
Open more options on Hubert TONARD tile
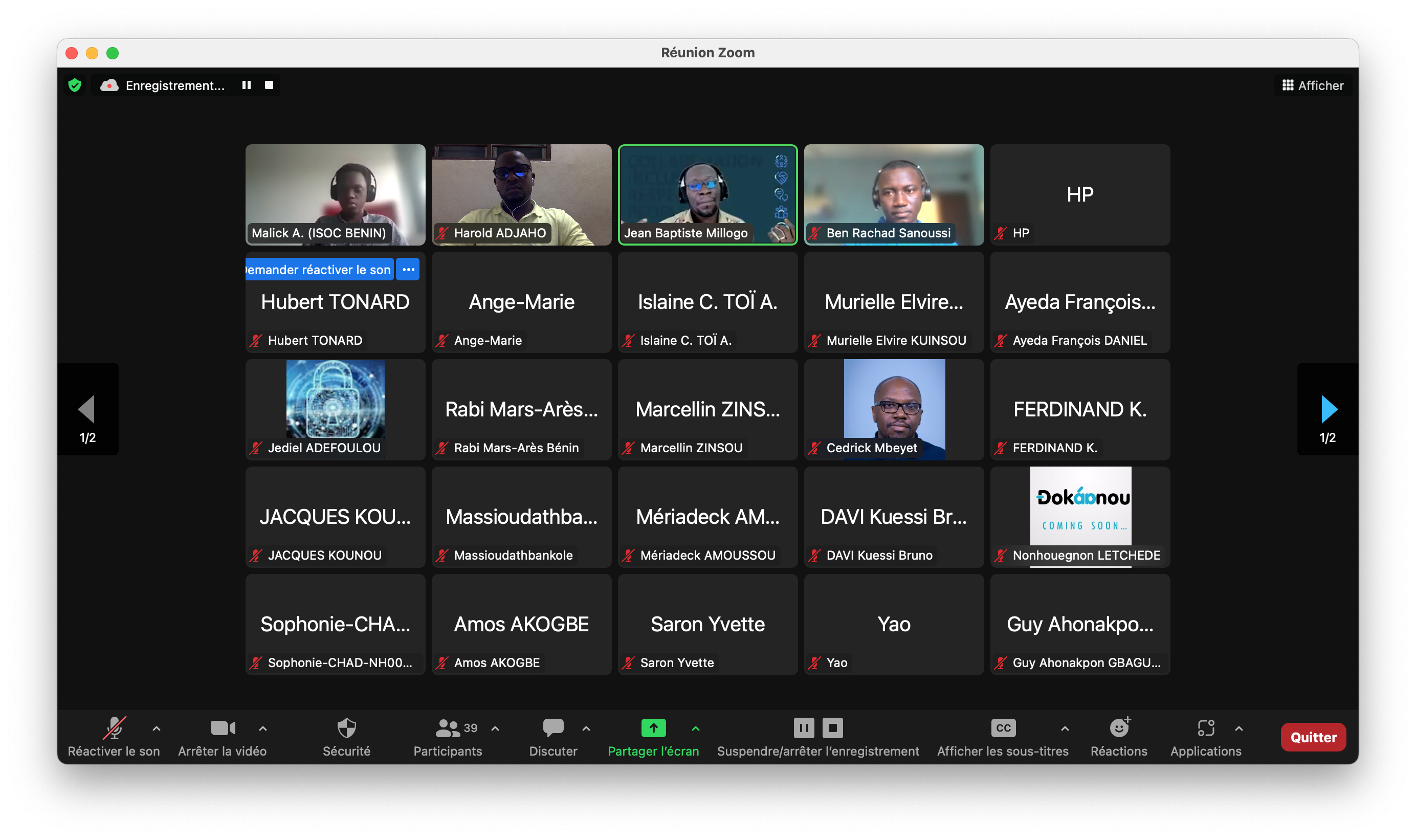(408, 270)
